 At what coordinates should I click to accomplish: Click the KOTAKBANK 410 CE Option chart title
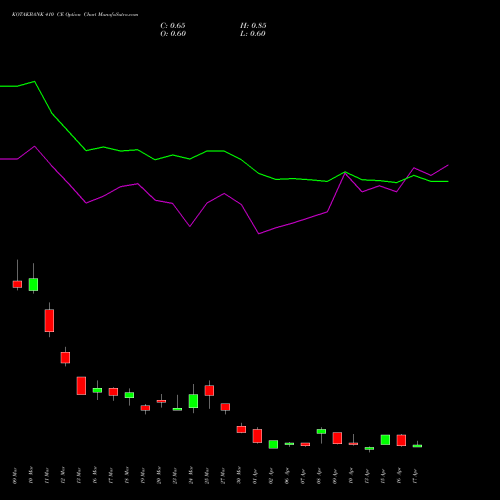coord(75,15)
